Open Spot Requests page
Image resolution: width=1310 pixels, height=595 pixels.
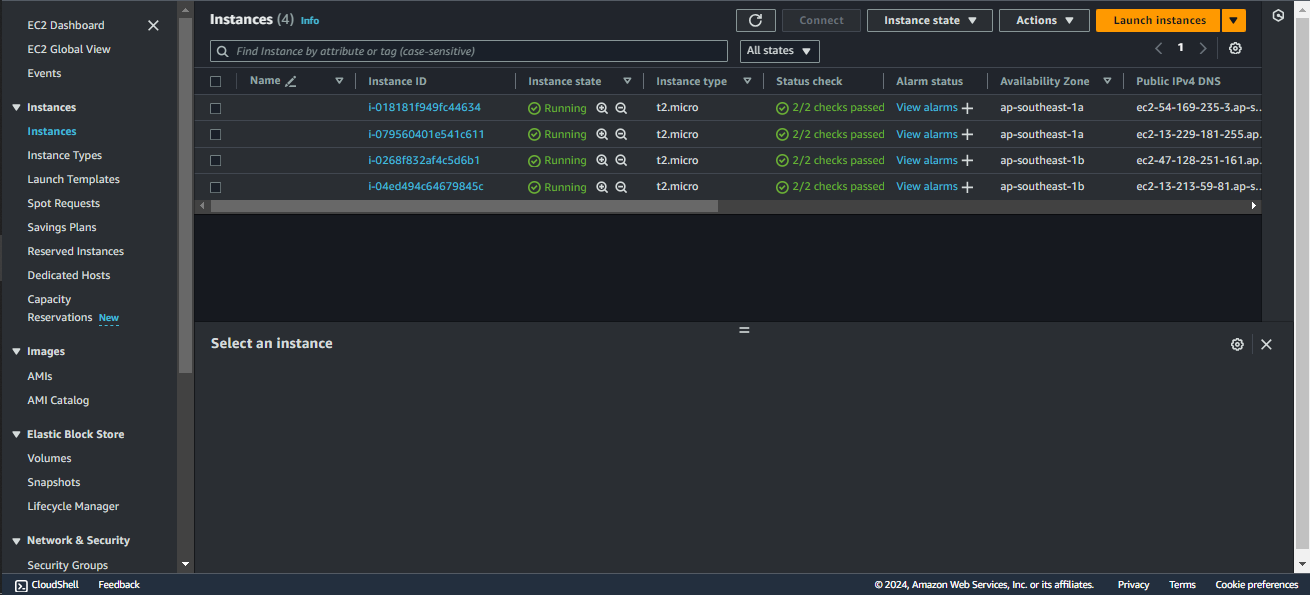(63, 203)
